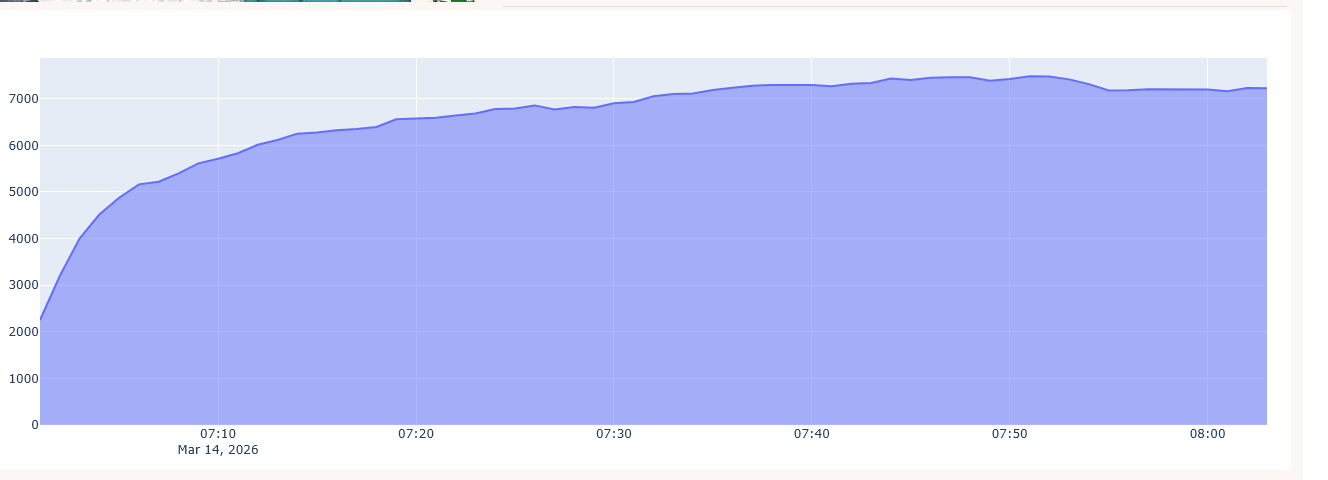The width and height of the screenshot is (1328, 480).
Task: Click the line where it crosses 08:00 gridline
Action: pyautogui.click(x=1207, y=90)
